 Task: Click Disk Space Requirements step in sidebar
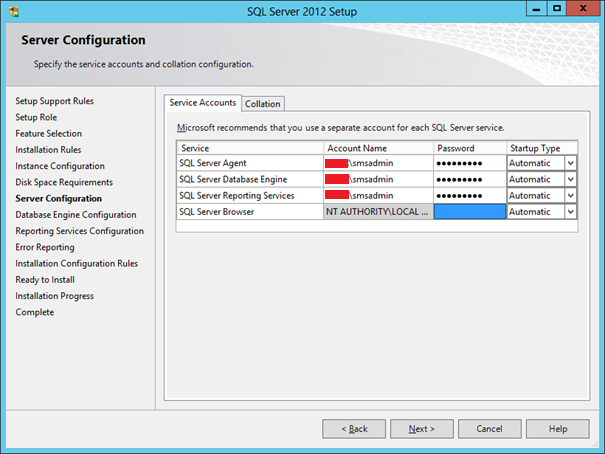pos(64,182)
